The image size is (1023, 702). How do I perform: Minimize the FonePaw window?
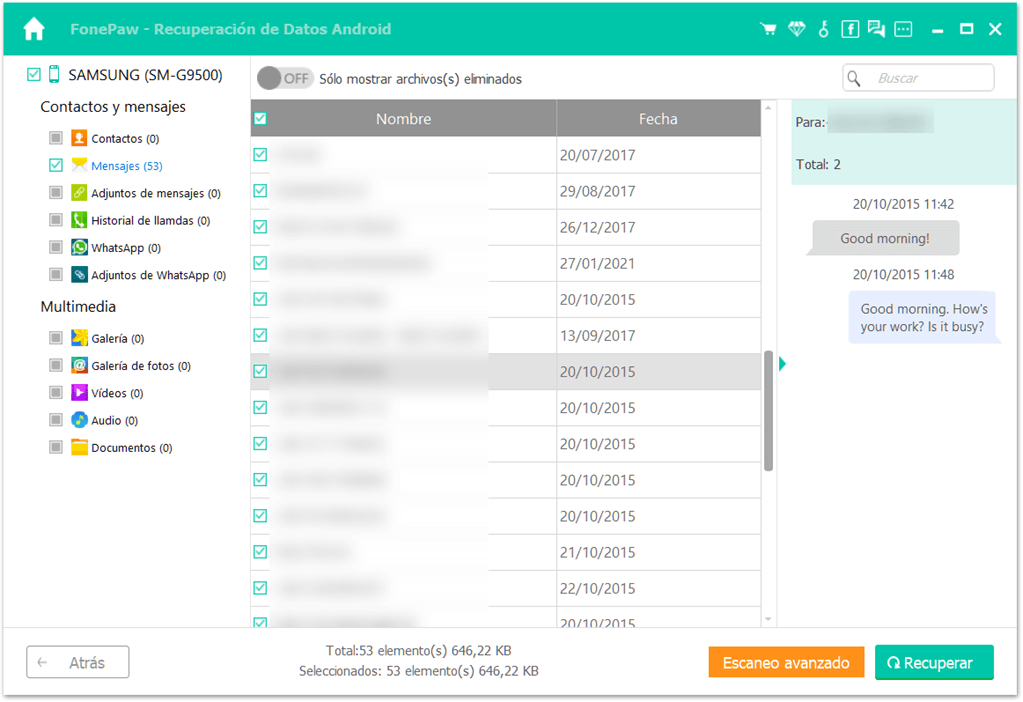938,30
